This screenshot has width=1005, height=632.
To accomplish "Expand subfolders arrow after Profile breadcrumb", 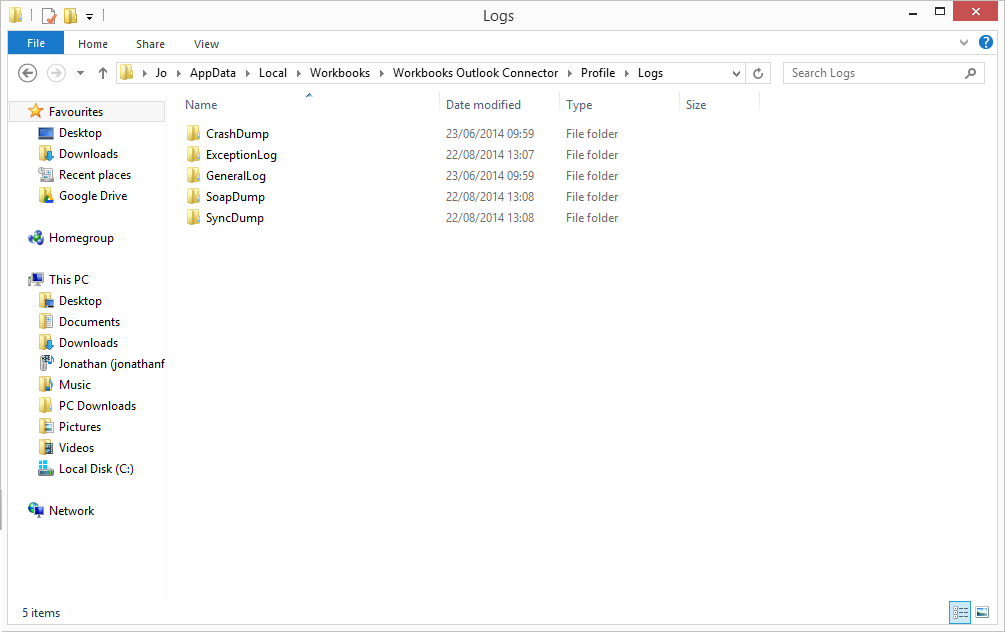I will tap(626, 73).
